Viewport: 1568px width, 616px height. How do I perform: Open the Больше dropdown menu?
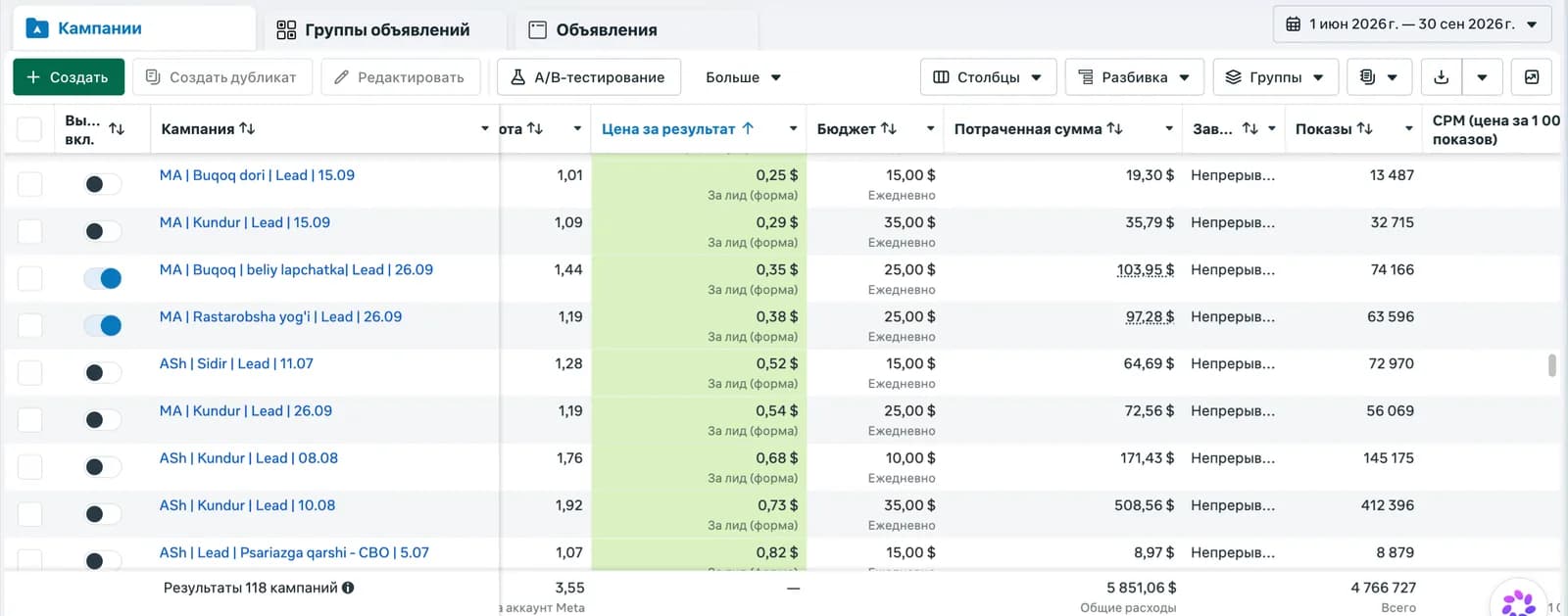743,77
